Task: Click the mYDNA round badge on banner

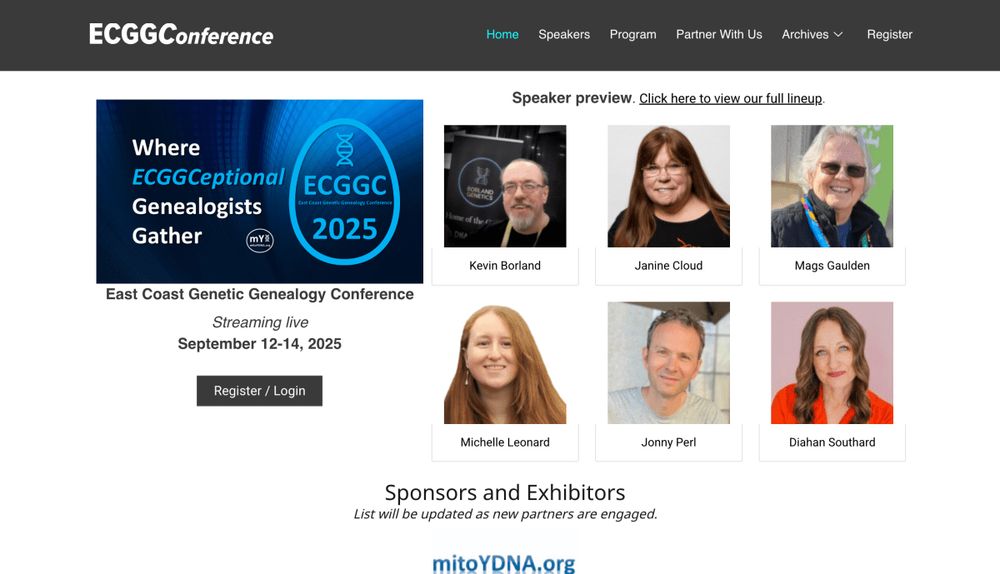Action: 260,240
